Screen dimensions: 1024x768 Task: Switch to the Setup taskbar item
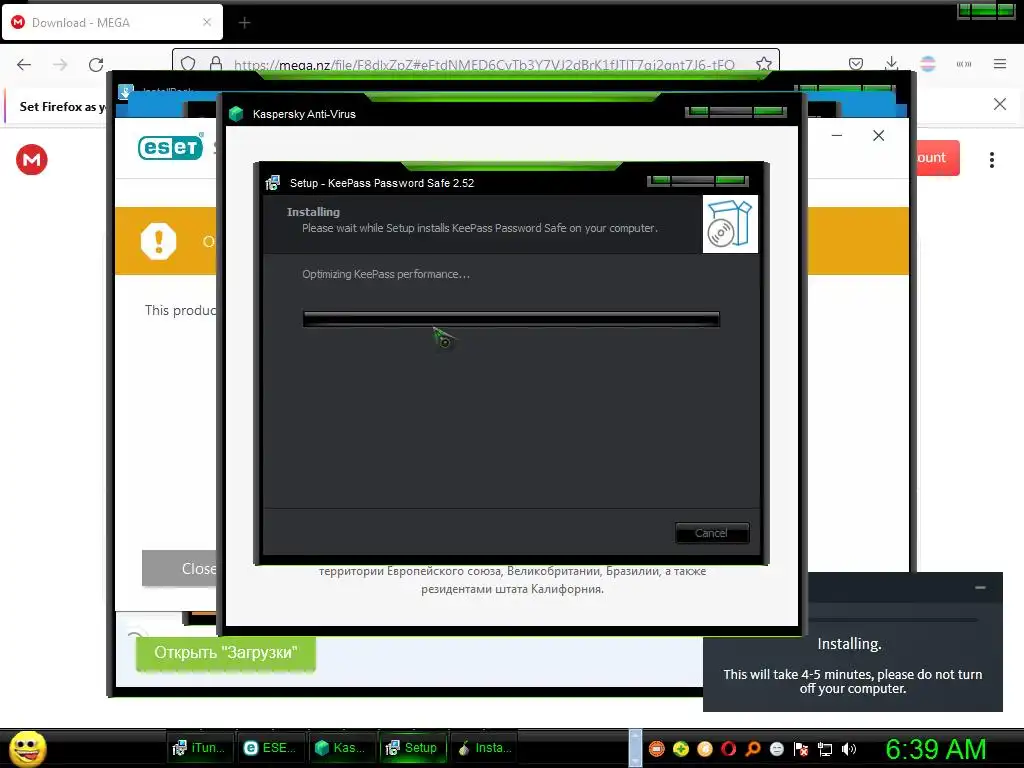412,748
